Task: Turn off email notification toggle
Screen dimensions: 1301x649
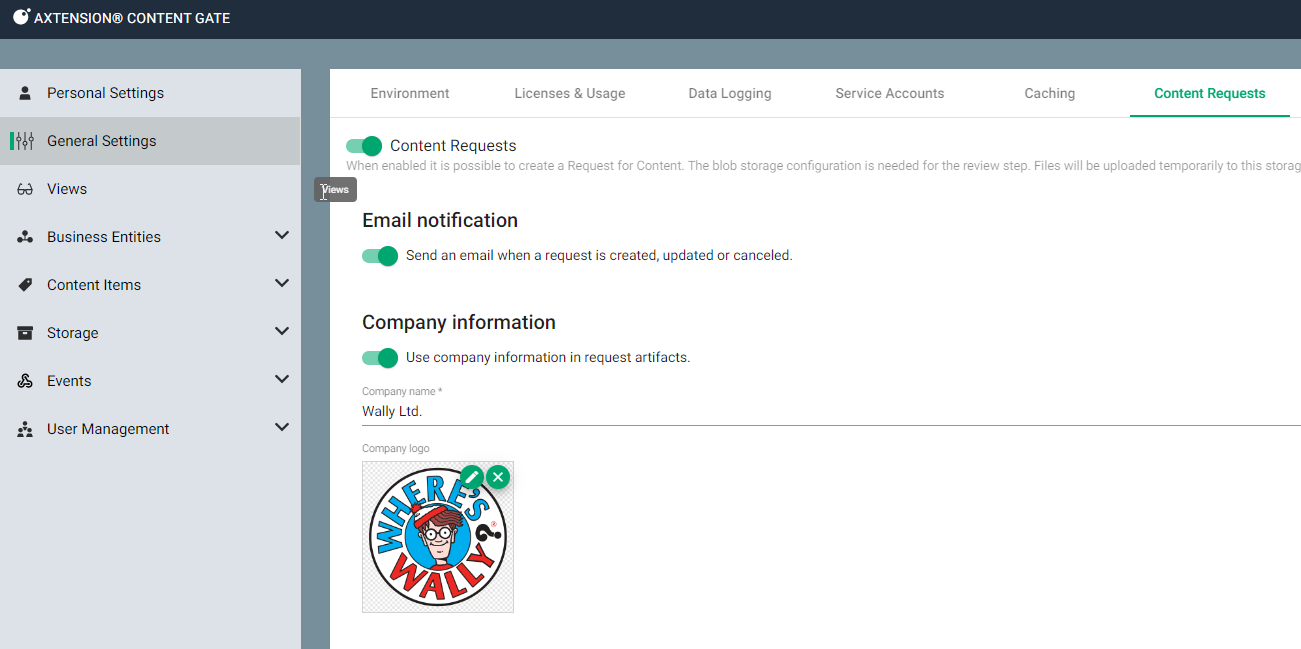Action: pyautogui.click(x=380, y=256)
